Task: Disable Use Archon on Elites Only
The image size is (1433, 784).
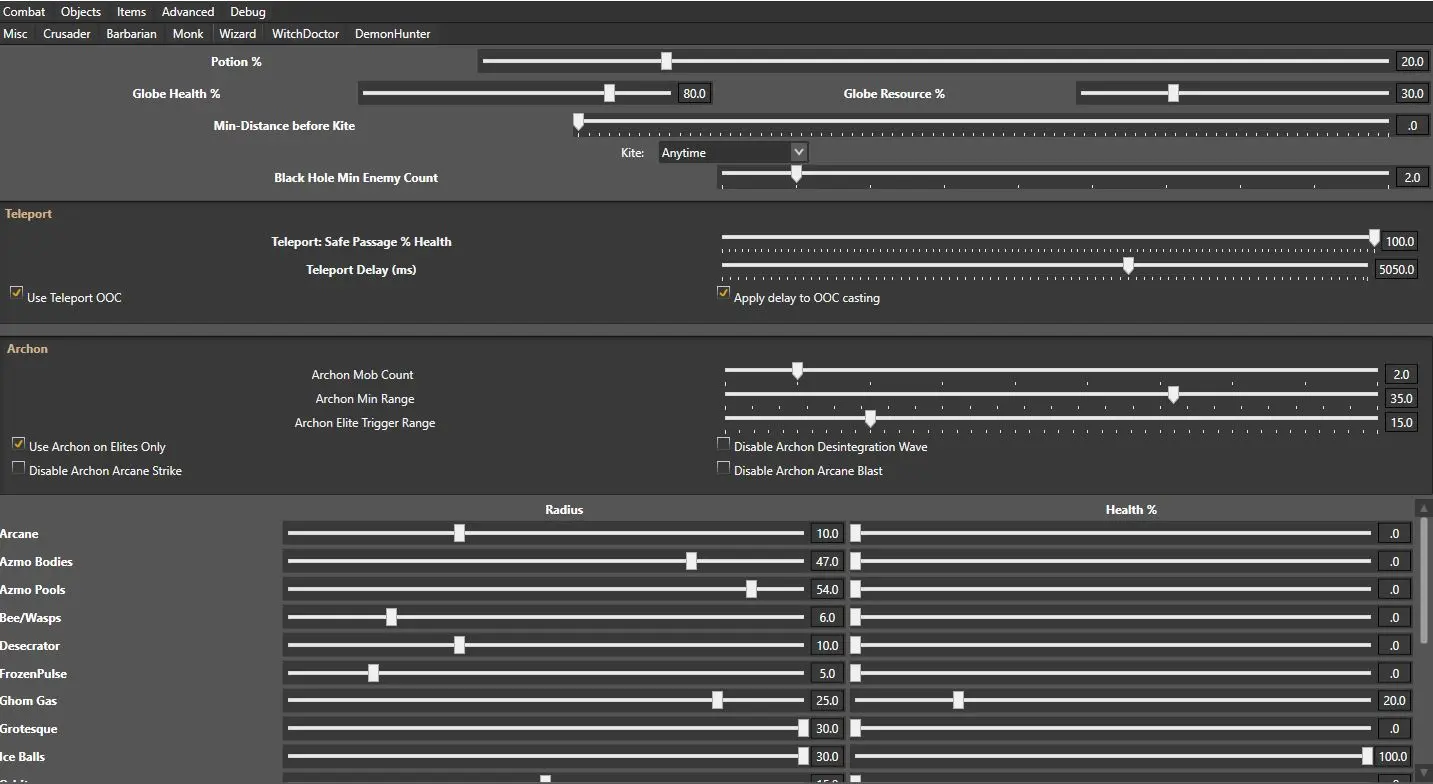Action: (18, 443)
